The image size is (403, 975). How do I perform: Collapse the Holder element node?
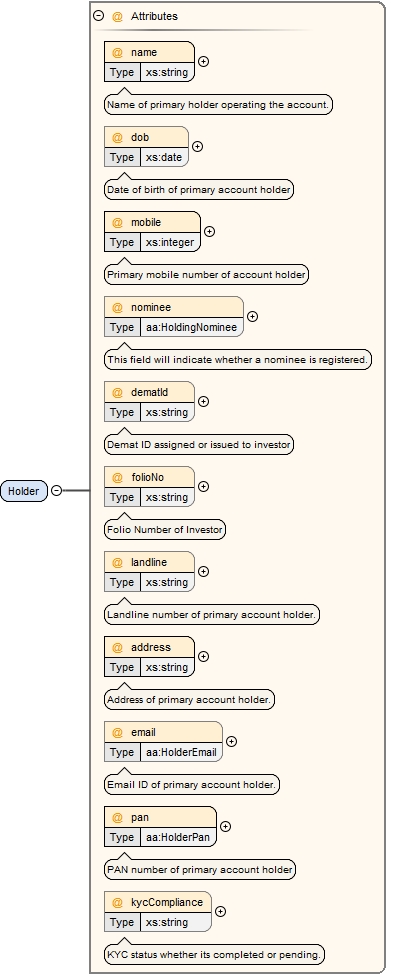pyautogui.click(x=57, y=491)
